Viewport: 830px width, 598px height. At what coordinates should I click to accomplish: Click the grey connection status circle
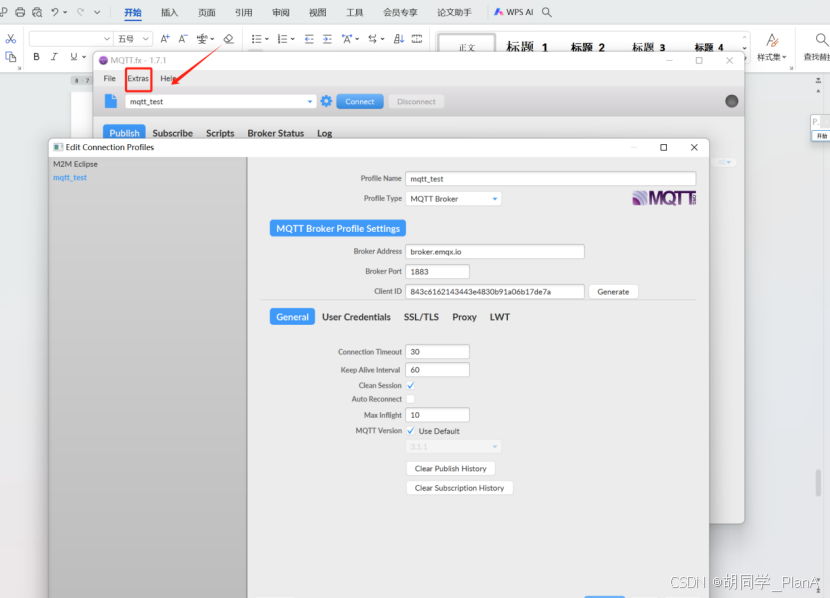pyautogui.click(x=732, y=101)
